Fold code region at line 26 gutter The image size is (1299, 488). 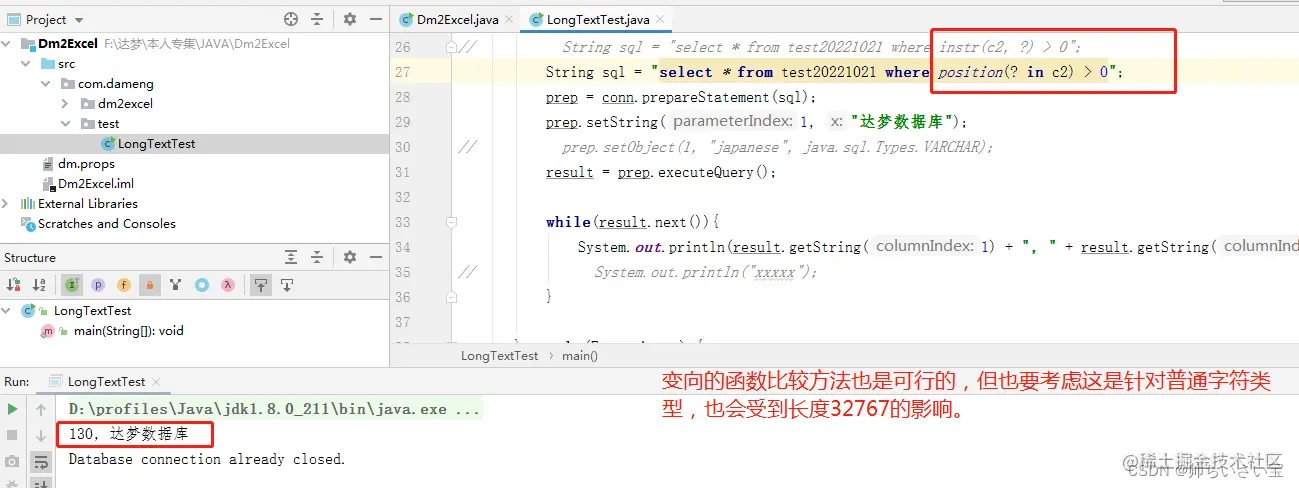click(x=452, y=47)
